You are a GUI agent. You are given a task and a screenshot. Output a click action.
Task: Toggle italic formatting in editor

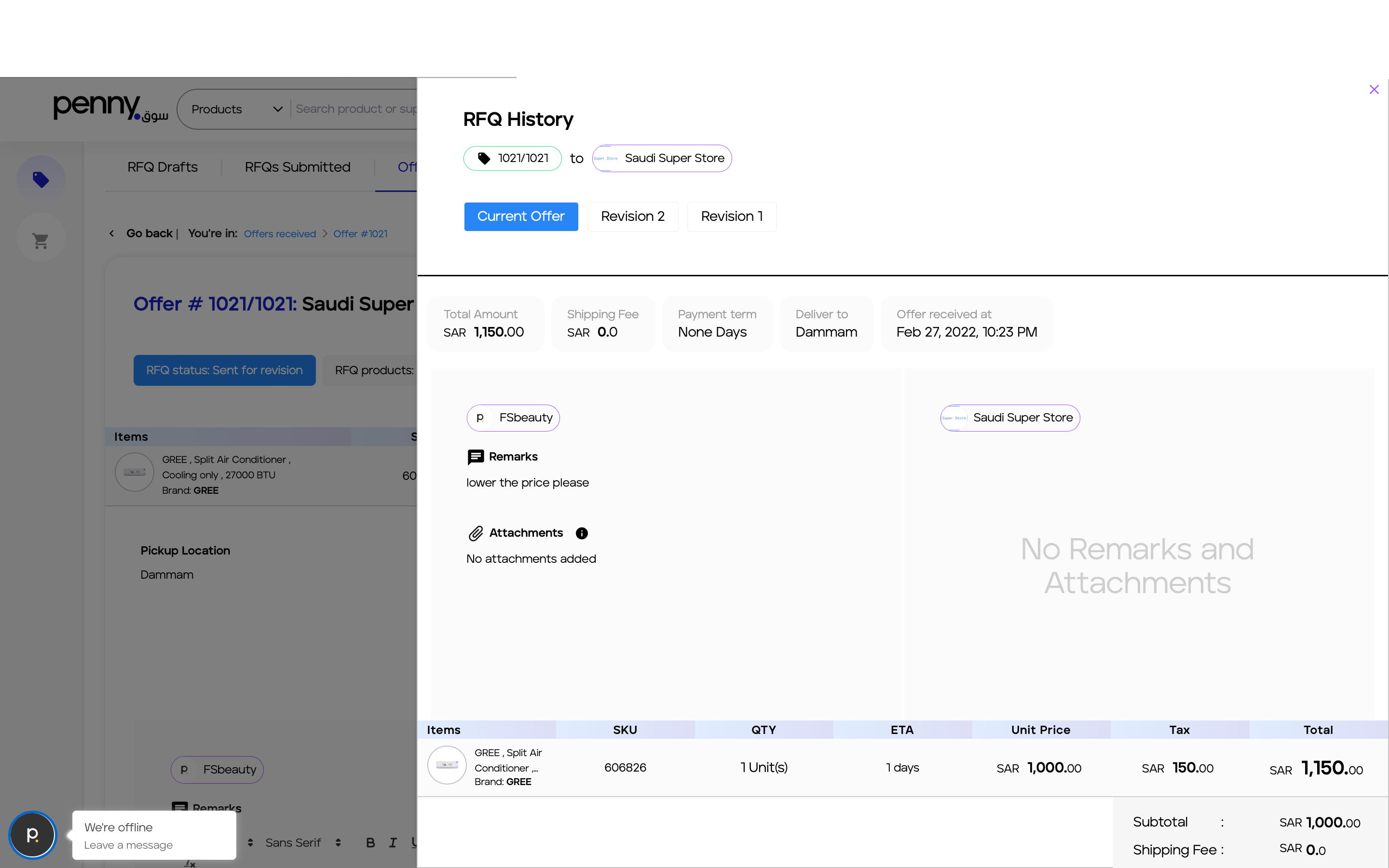pos(393,843)
